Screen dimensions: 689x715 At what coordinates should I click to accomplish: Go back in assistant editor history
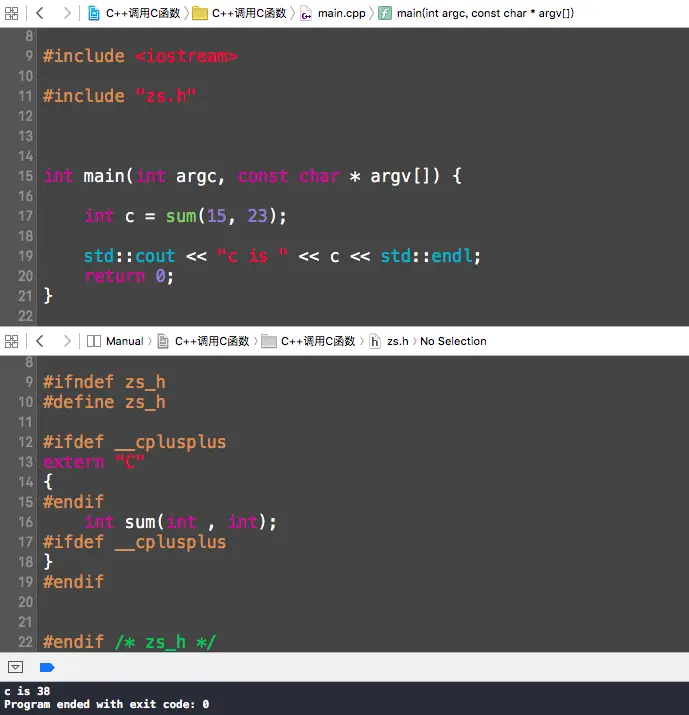tap(40, 341)
